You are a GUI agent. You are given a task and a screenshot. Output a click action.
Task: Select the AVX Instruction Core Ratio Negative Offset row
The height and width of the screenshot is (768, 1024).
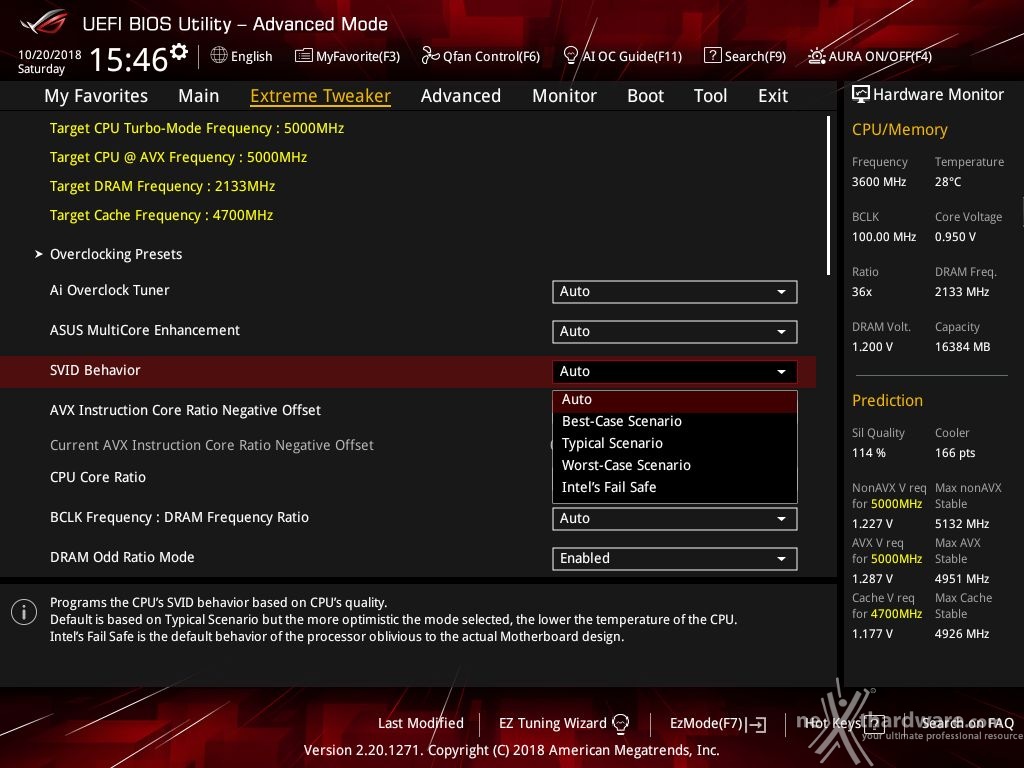click(185, 410)
